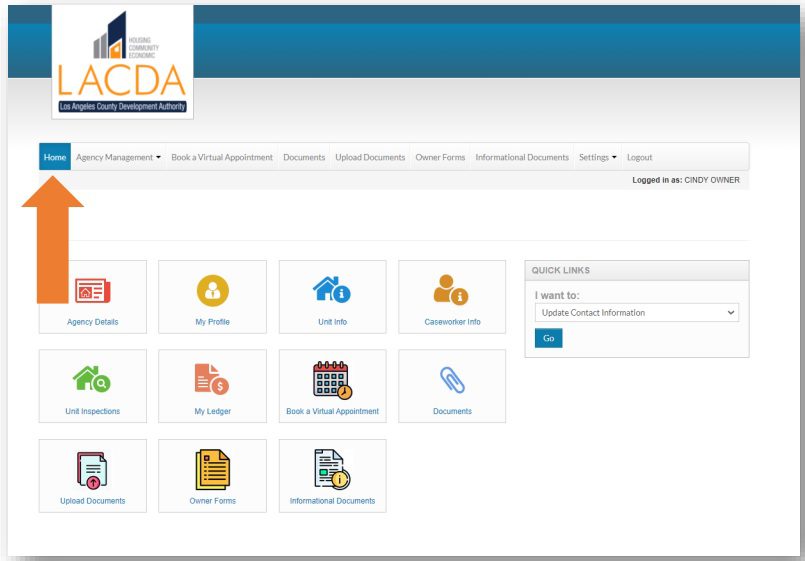
Task: Expand the Agency Management menu
Action: [x=118, y=158]
